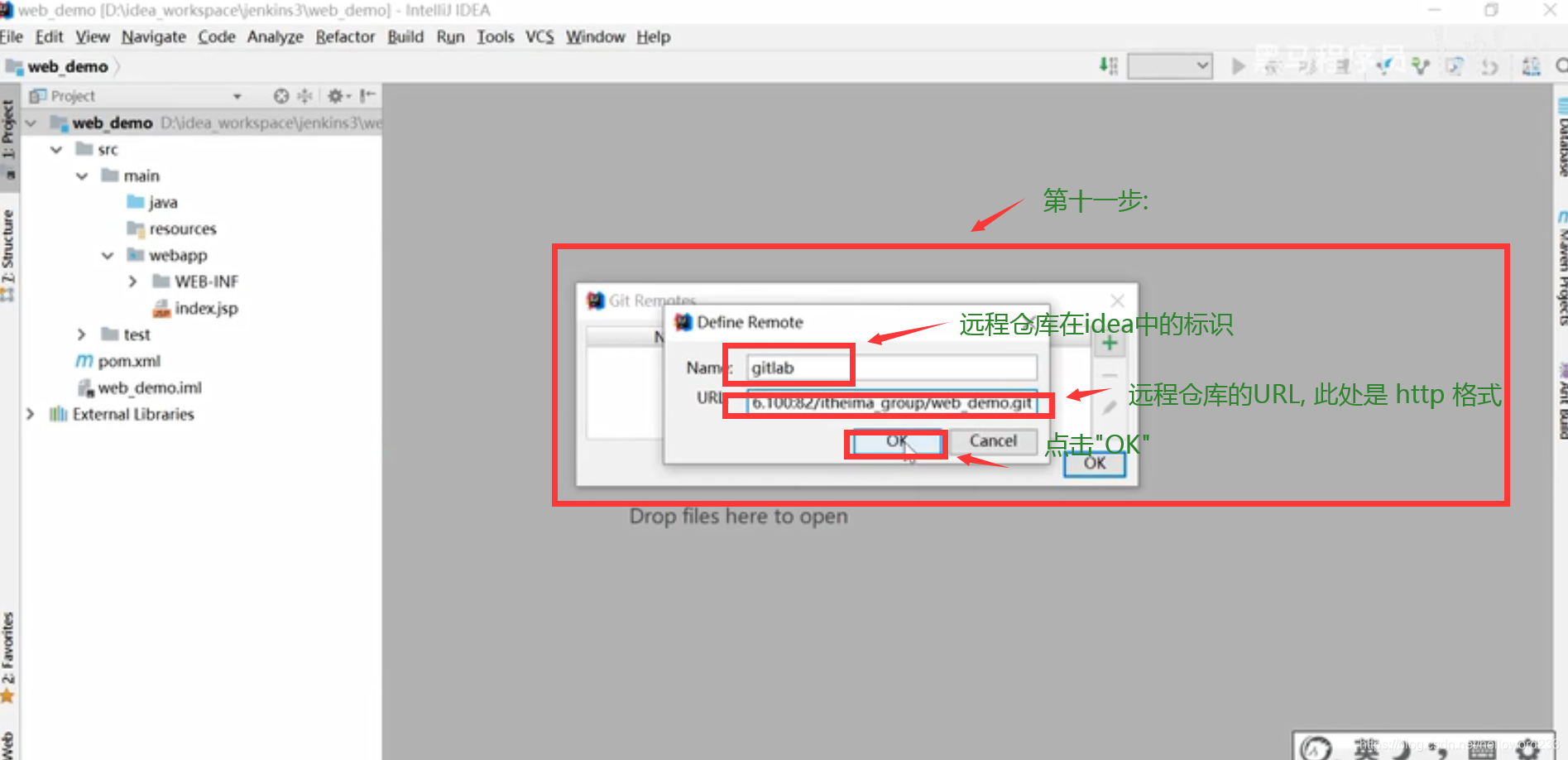Screen dimensions: 1568x760
Task: Click the URL field in Define Remote
Action: [x=891, y=403]
